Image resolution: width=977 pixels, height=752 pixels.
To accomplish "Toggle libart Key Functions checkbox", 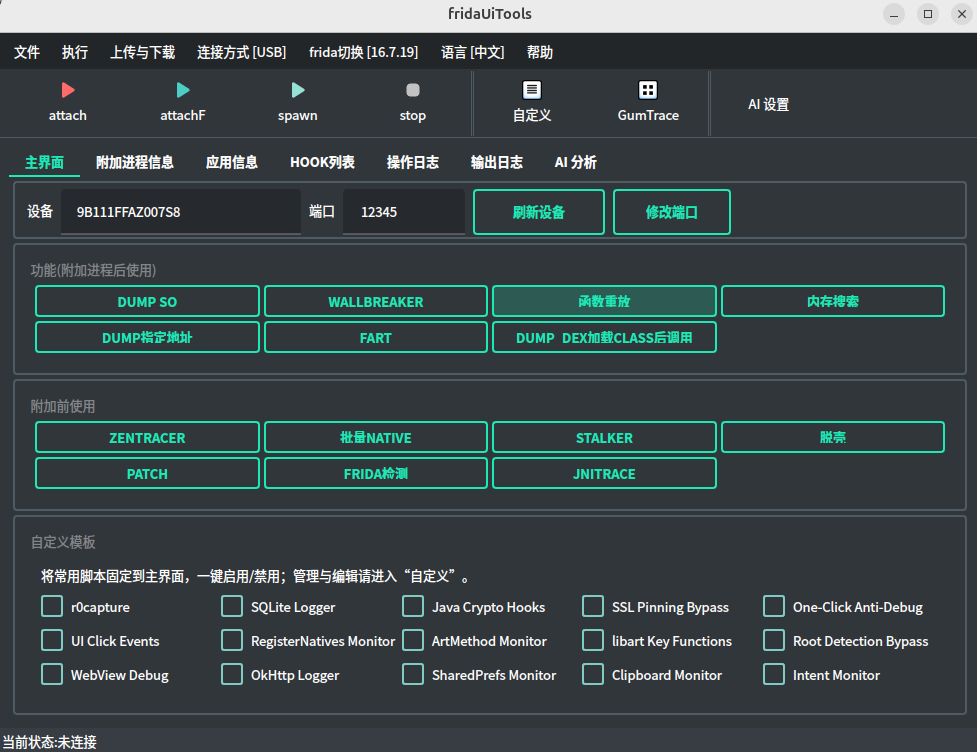I will click(593, 640).
